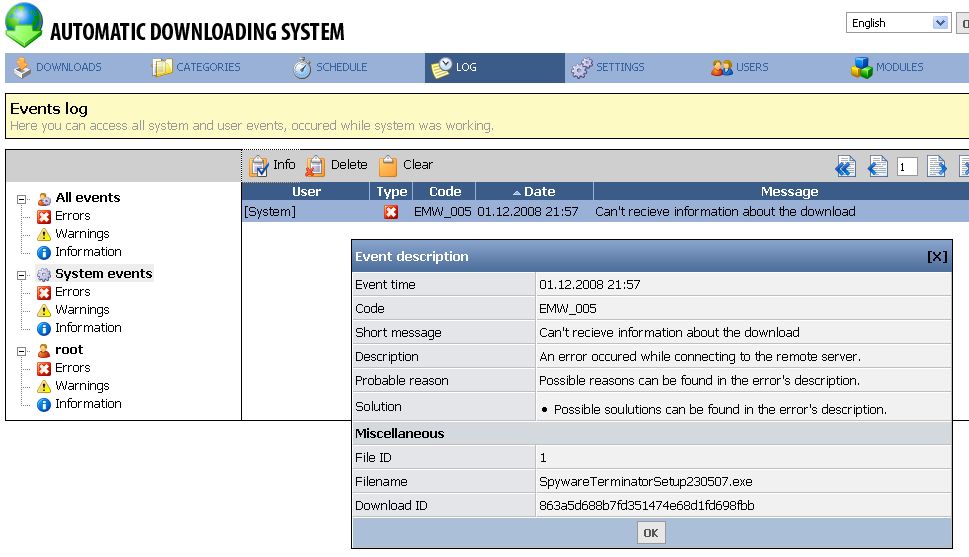Collapse the All events tree node

click(21, 198)
